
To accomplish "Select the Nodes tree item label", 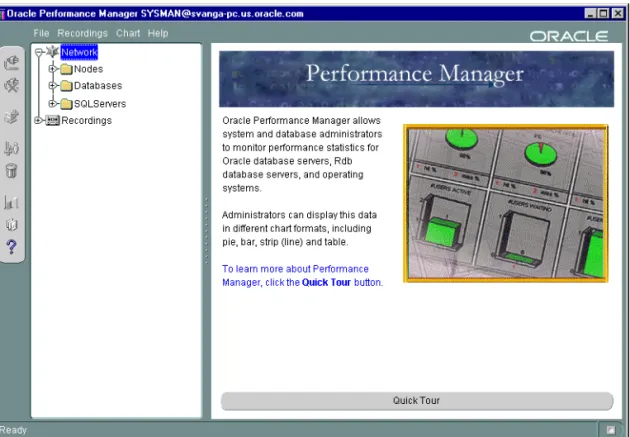I will click(88, 69).
